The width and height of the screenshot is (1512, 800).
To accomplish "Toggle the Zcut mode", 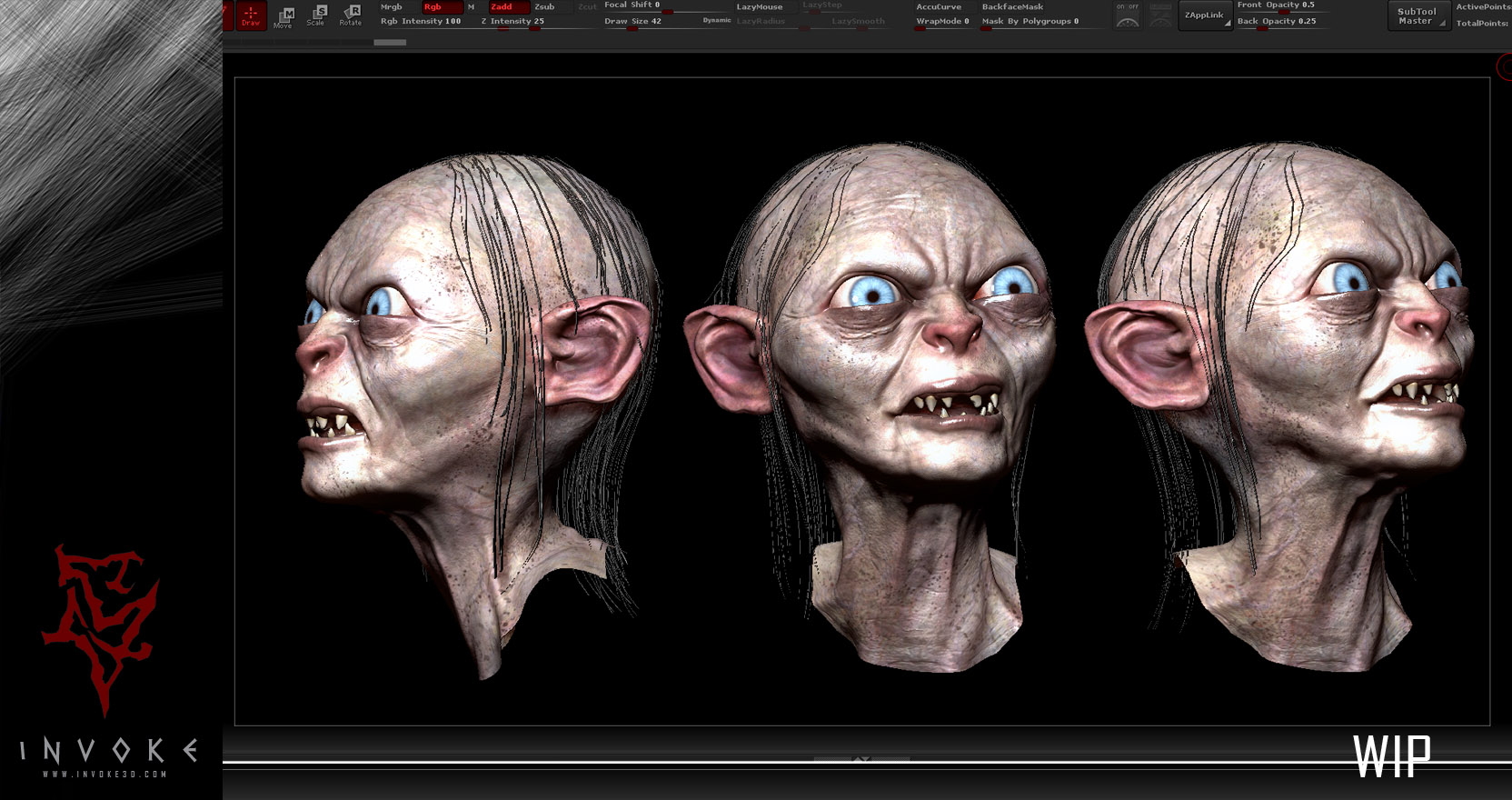I will pos(587,6).
